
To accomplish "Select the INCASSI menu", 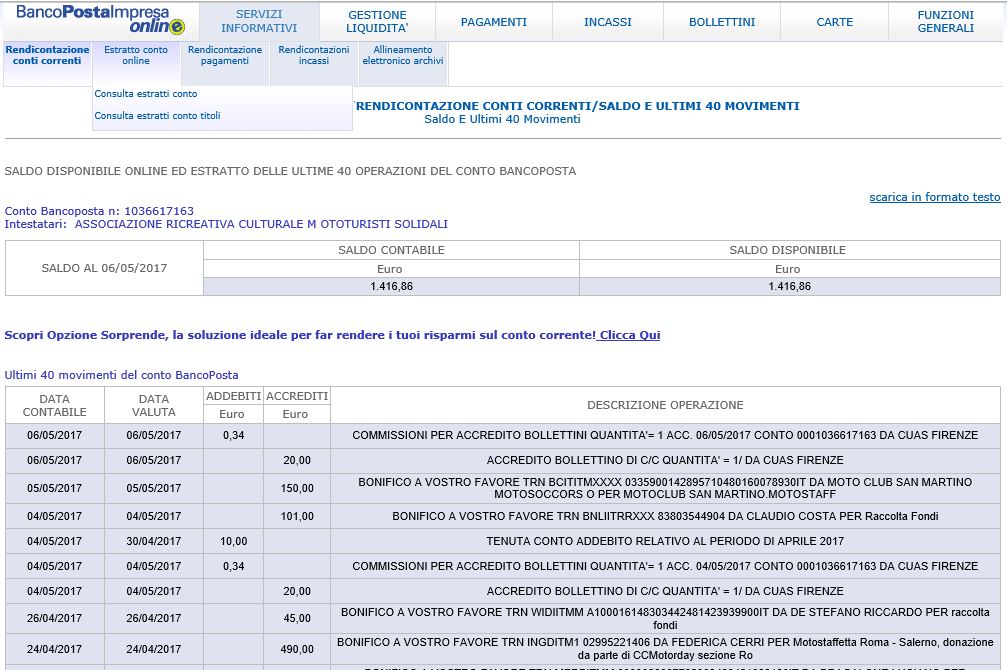I will (x=608, y=22).
